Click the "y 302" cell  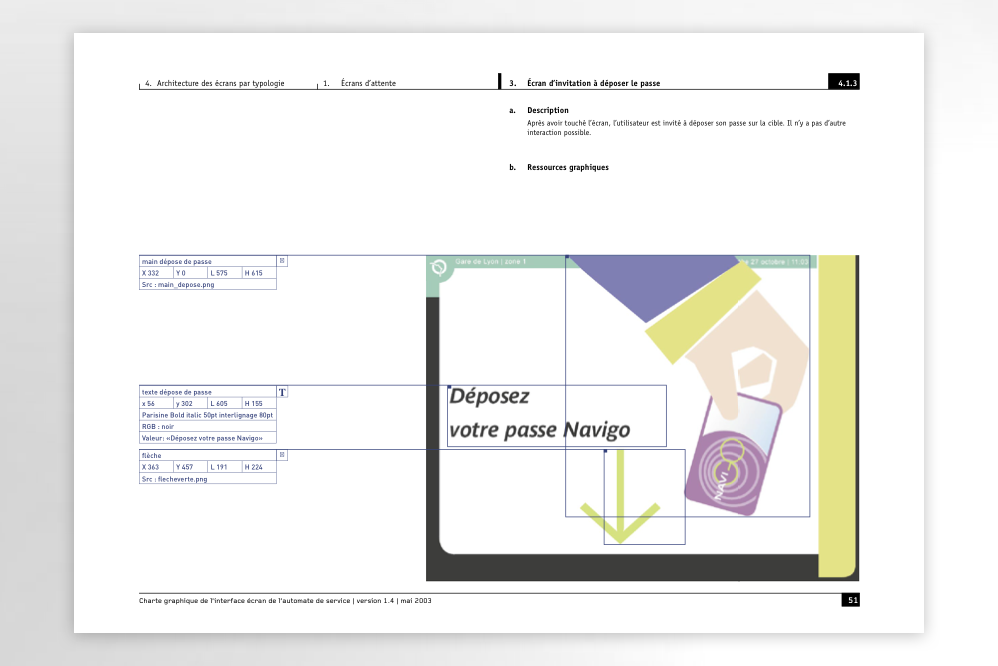191,404
